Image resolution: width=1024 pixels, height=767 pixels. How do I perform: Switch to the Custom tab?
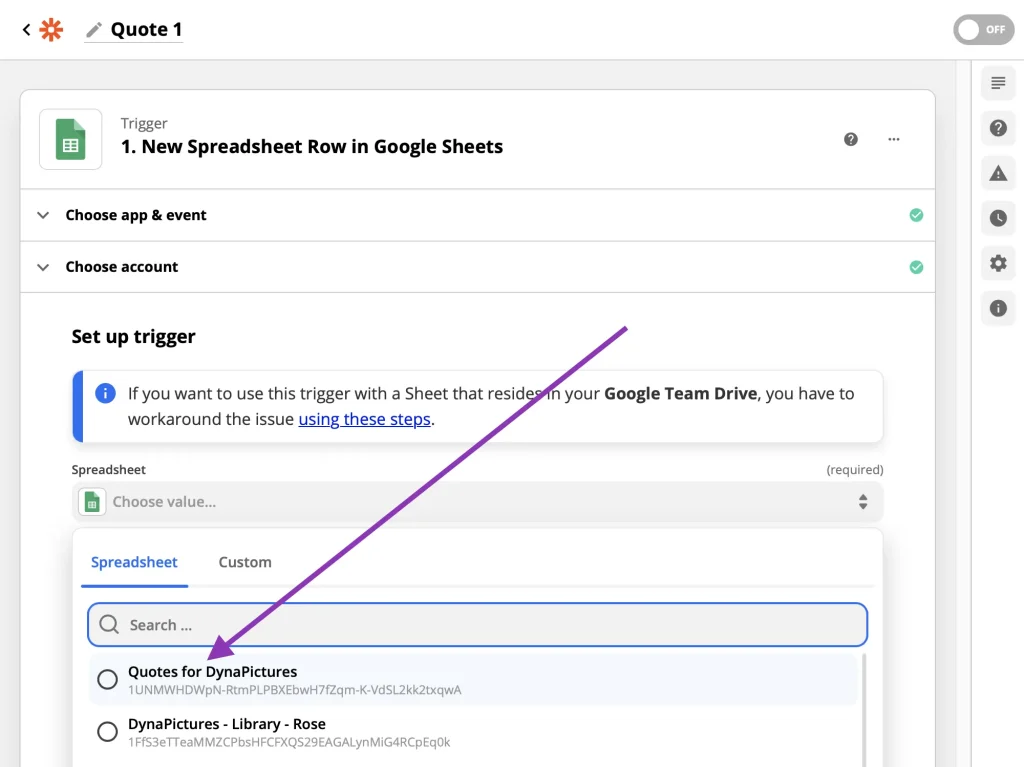click(x=245, y=562)
